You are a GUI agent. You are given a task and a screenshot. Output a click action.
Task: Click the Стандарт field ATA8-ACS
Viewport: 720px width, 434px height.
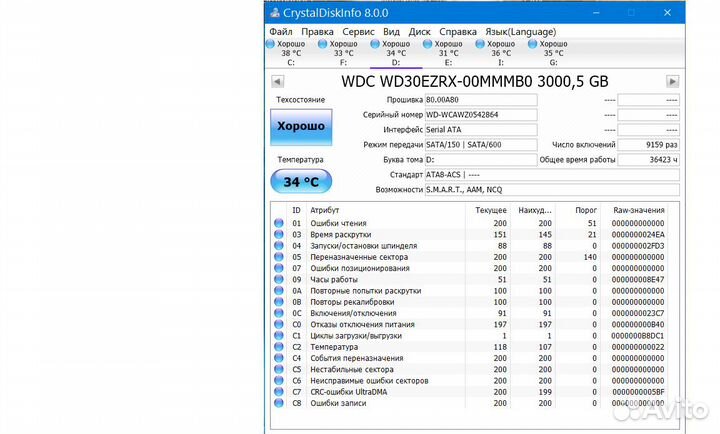(552, 175)
